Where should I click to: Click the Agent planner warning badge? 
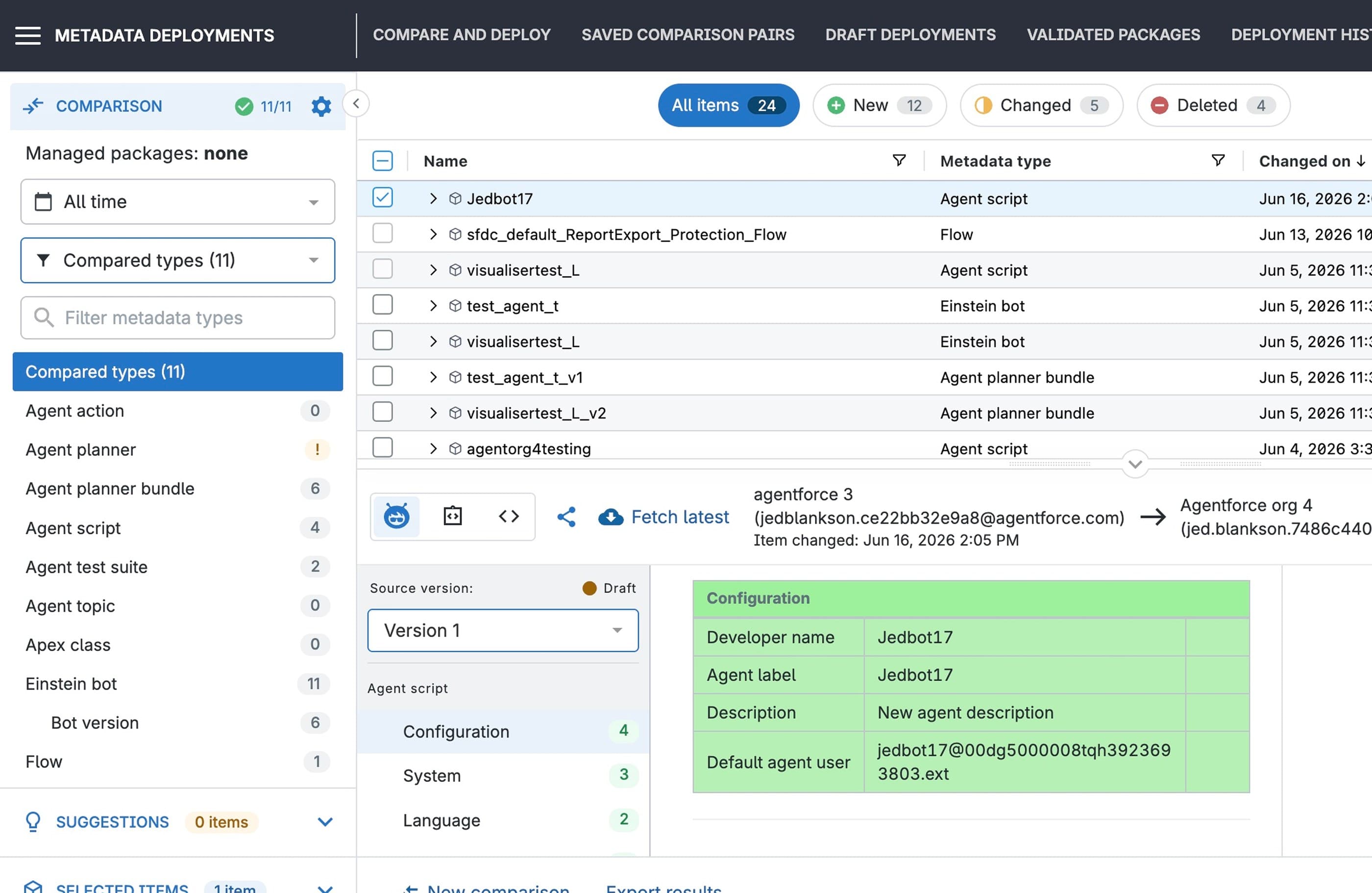pos(317,449)
